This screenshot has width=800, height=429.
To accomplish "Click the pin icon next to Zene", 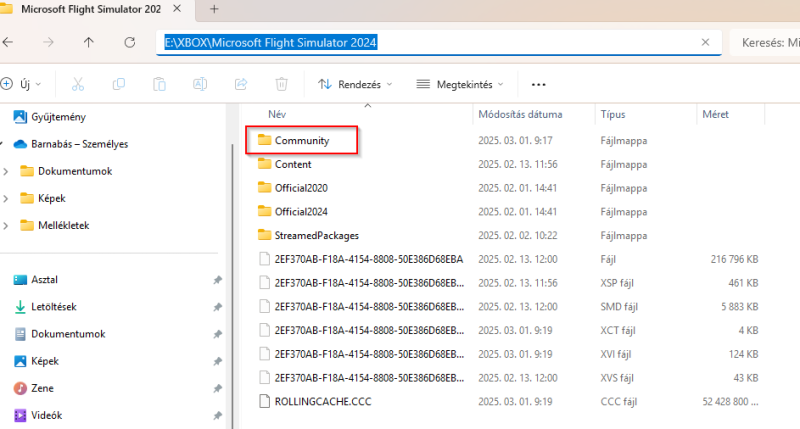I will pos(217,388).
